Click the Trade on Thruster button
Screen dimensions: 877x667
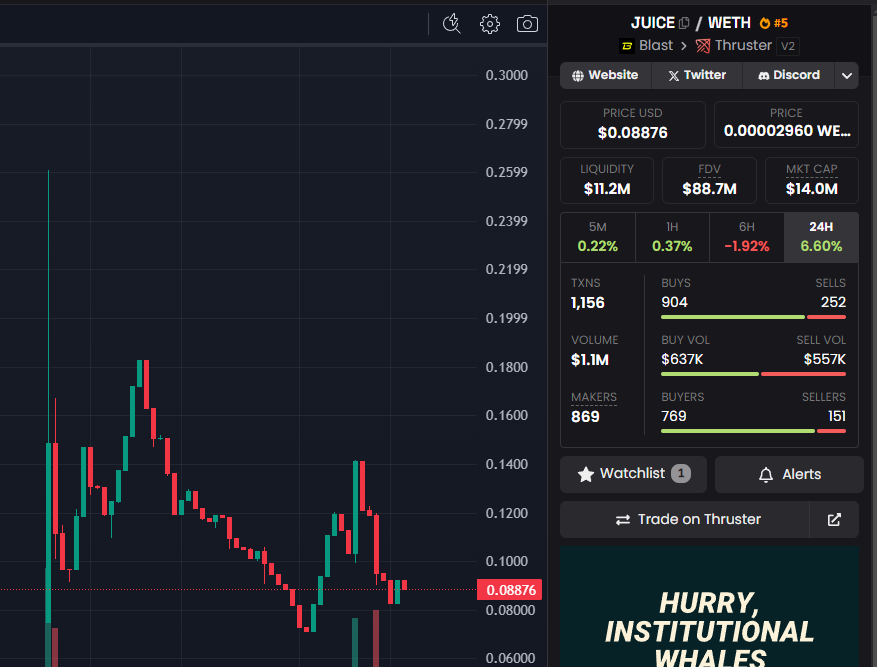coord(686,520)
